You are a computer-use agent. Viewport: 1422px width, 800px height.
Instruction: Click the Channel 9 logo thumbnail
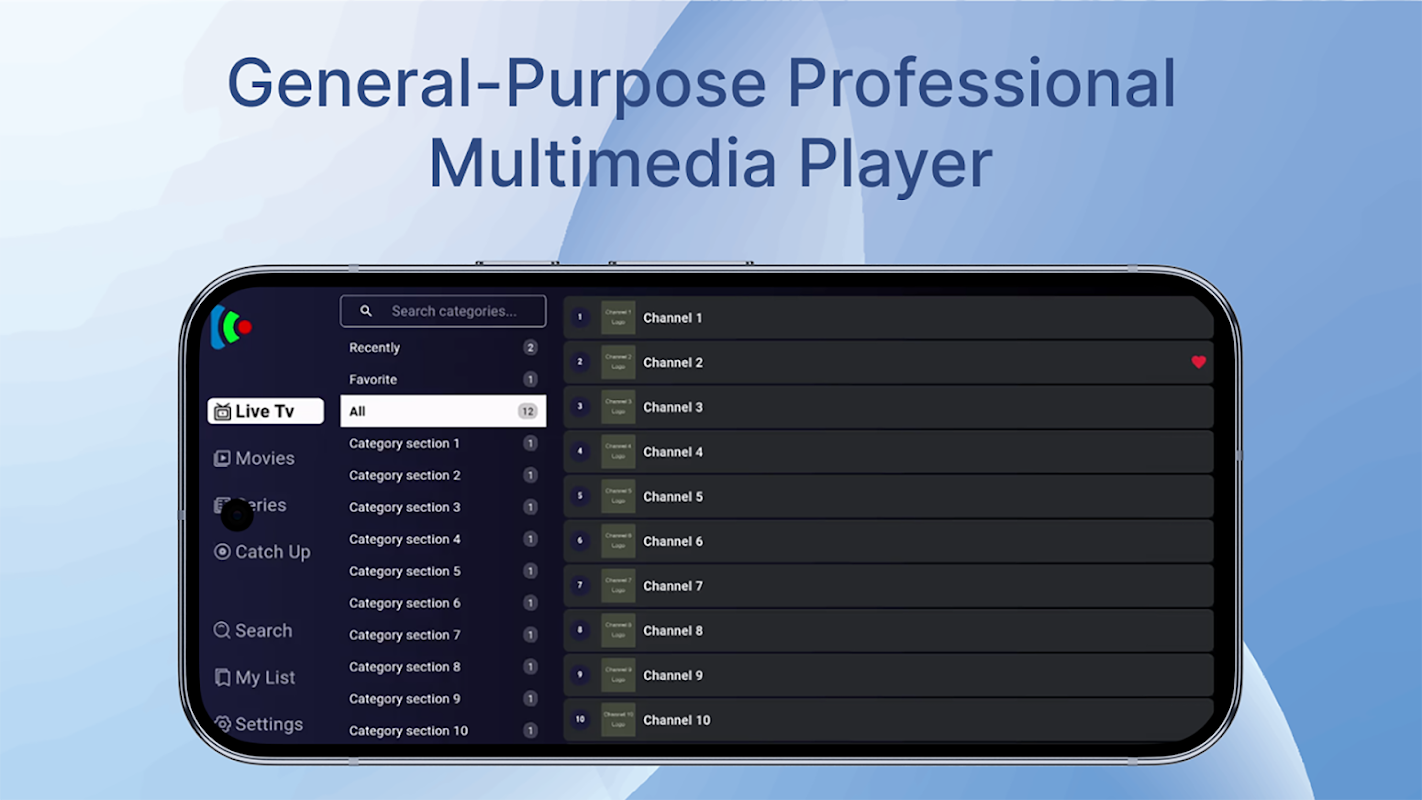pos(618,675)
